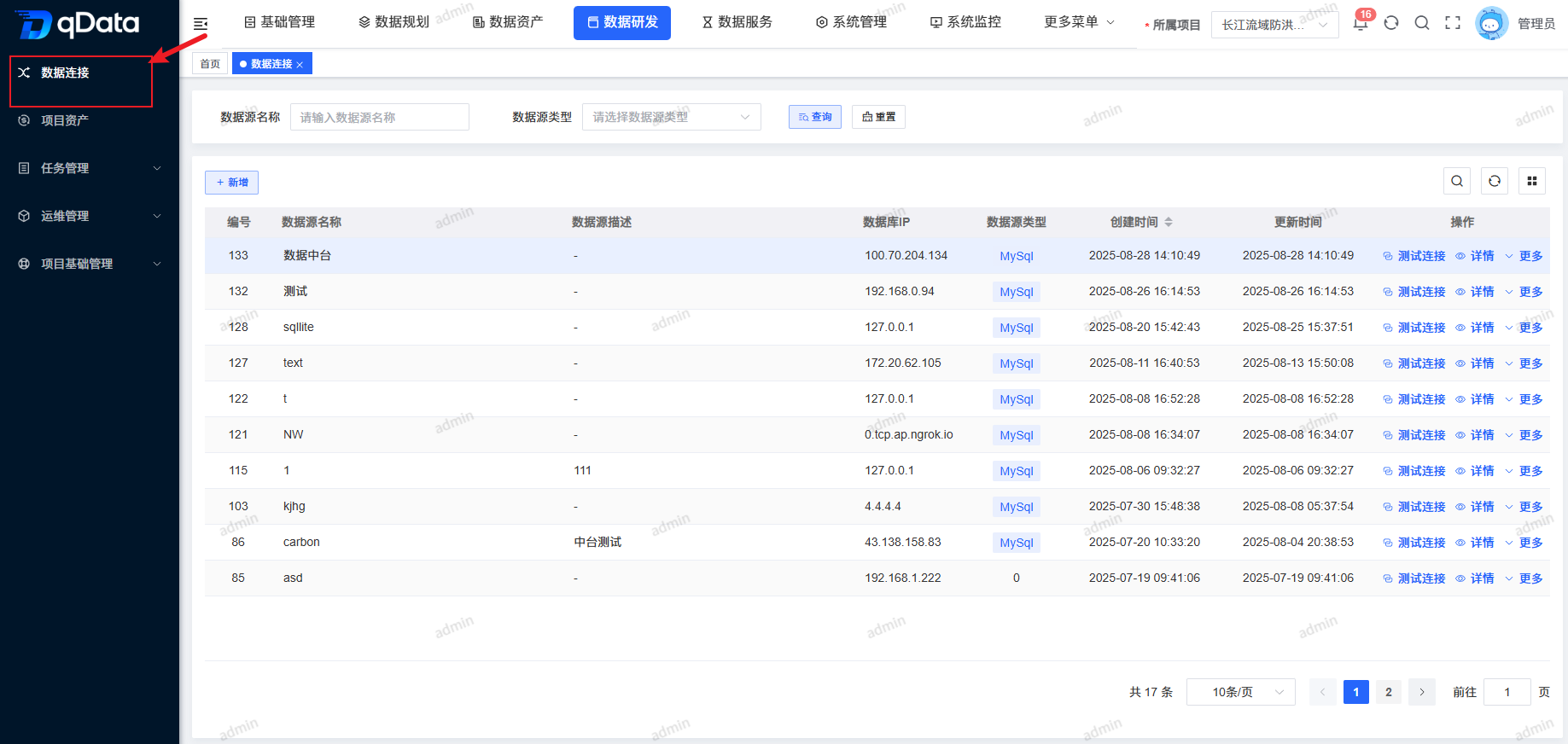Sort by 创建时间 column arrows

click(1169, 222)
